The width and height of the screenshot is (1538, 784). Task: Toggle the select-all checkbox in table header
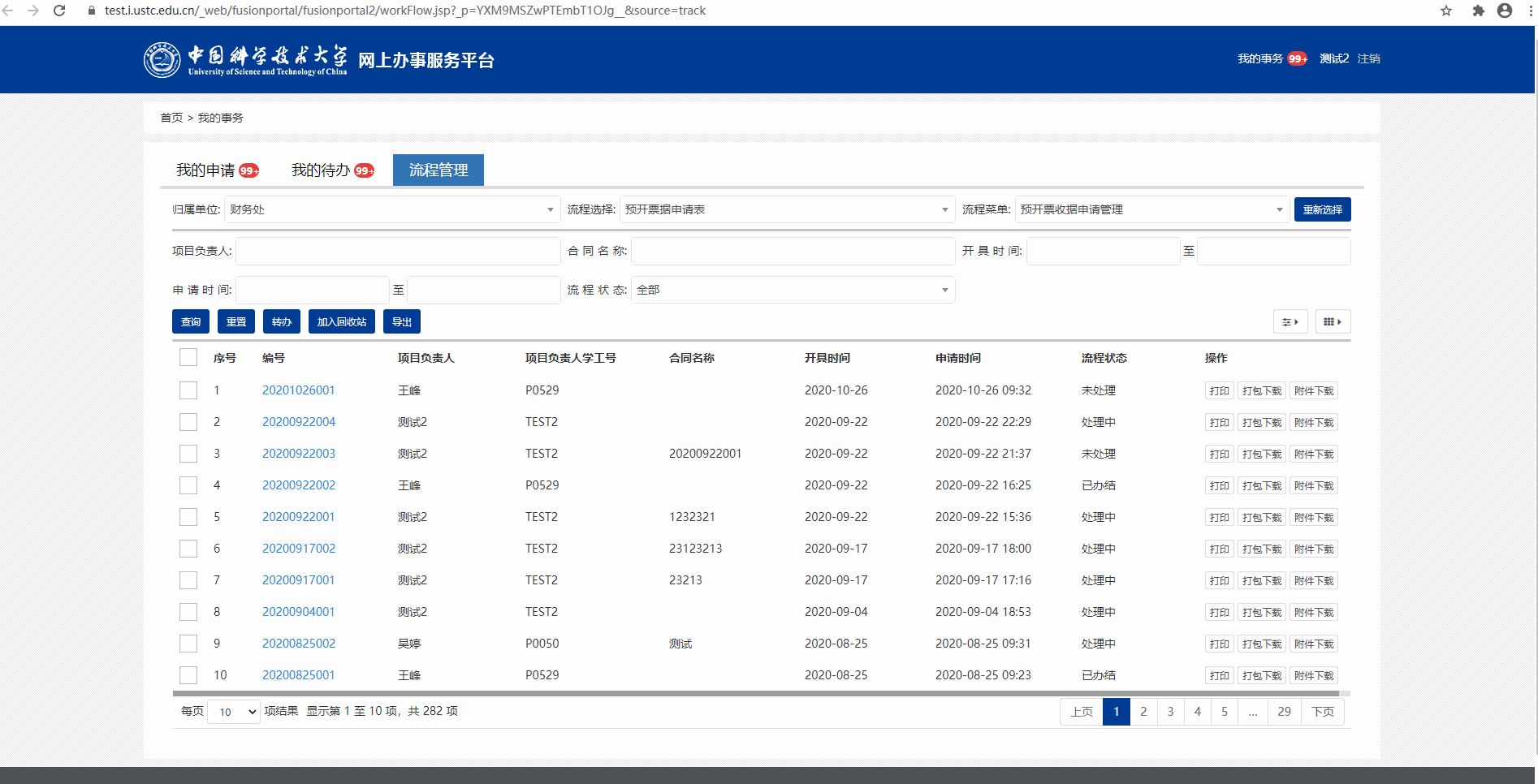[188, 358]
